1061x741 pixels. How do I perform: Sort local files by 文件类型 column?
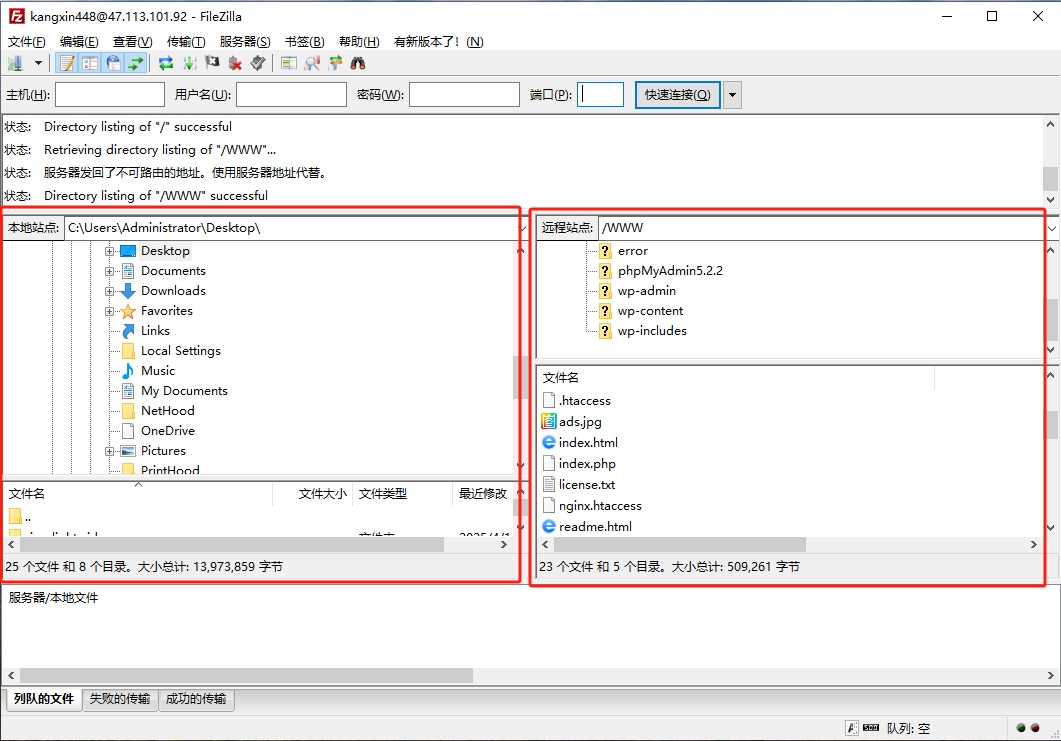coord(402,494)
